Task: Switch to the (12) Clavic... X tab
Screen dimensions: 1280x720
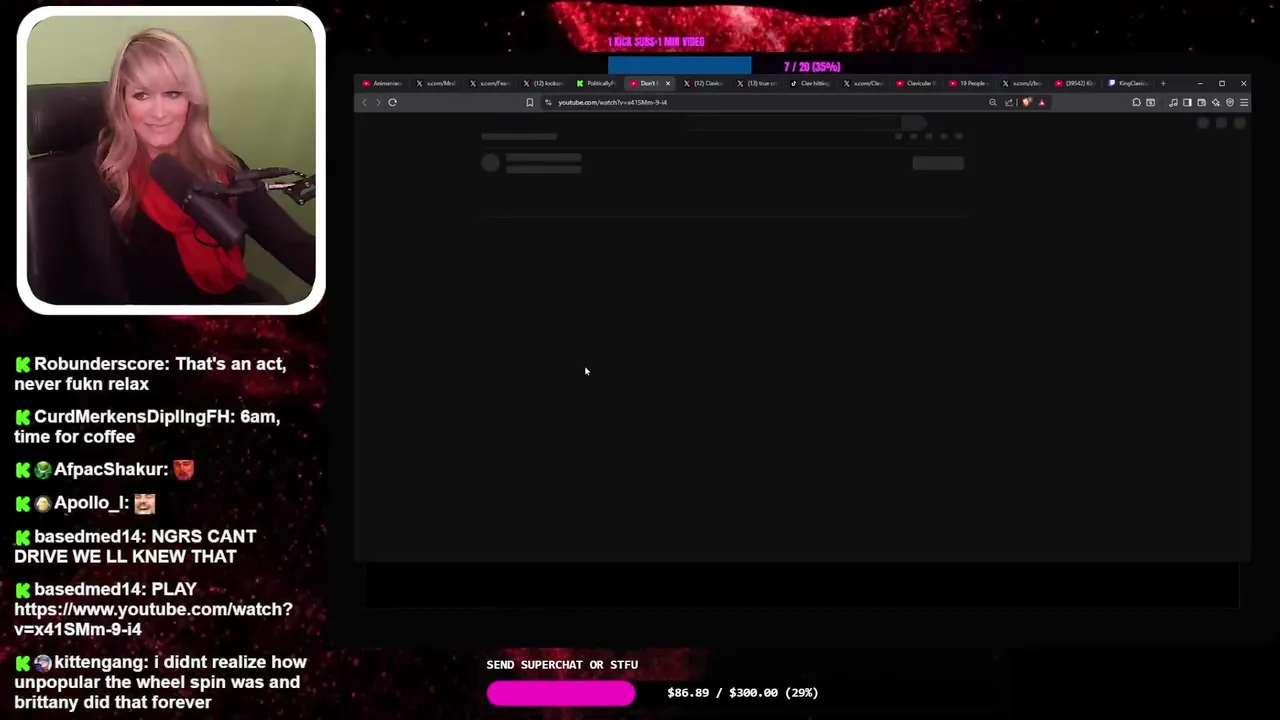Action: pyautogui.click(x=703, y=84)
